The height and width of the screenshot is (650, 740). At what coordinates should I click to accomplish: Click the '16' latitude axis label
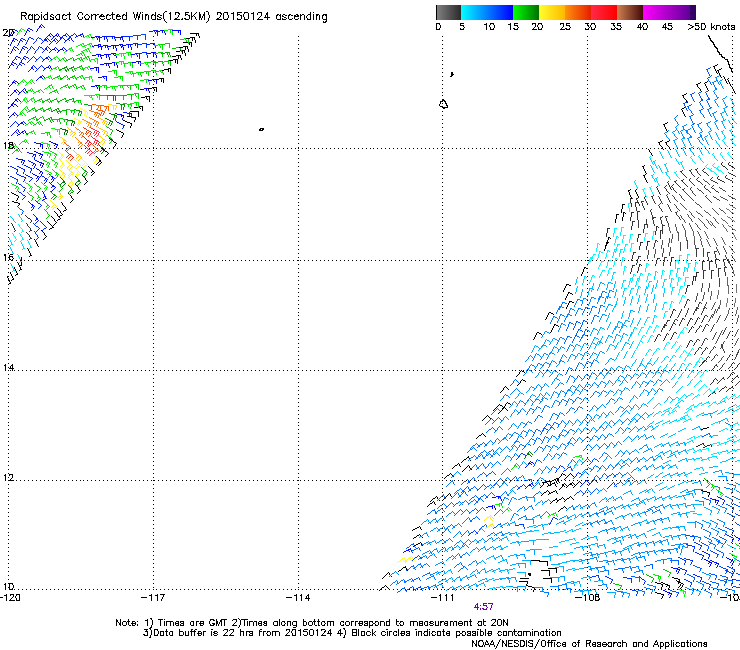[8, 257]
